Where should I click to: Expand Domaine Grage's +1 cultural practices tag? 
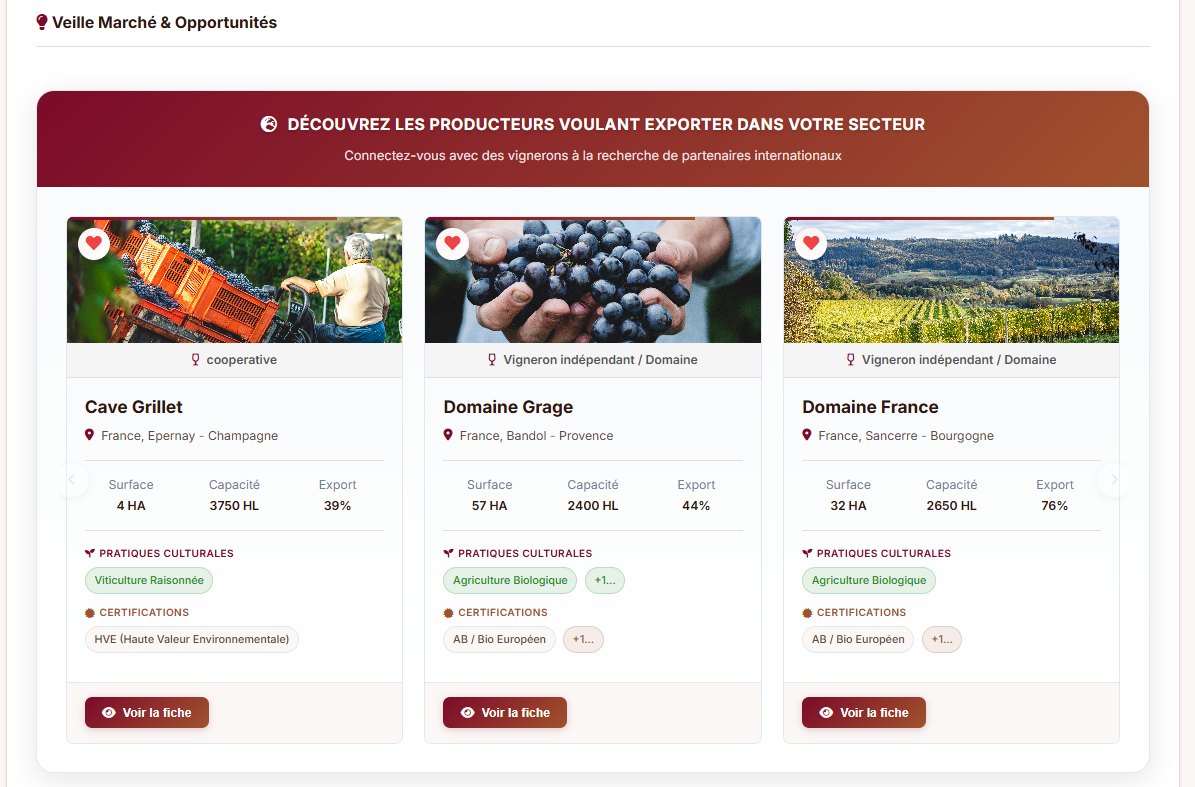(604, 580)
